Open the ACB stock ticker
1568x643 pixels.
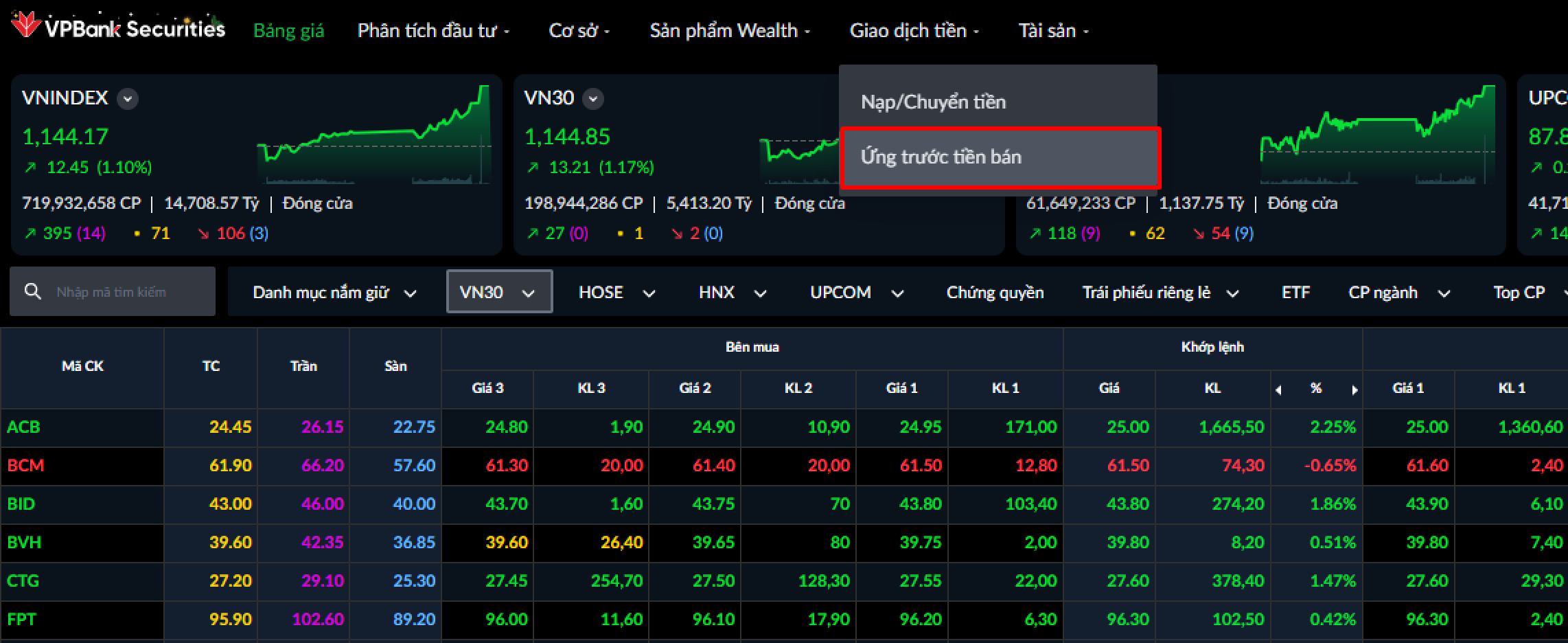coord(23,427)
